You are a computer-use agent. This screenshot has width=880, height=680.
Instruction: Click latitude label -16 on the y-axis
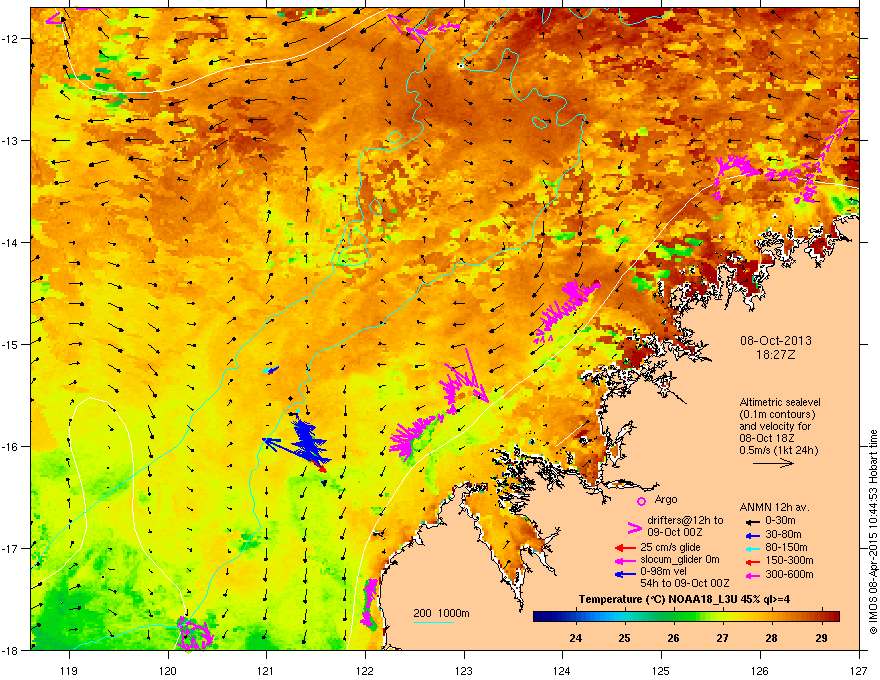point(11,446)
